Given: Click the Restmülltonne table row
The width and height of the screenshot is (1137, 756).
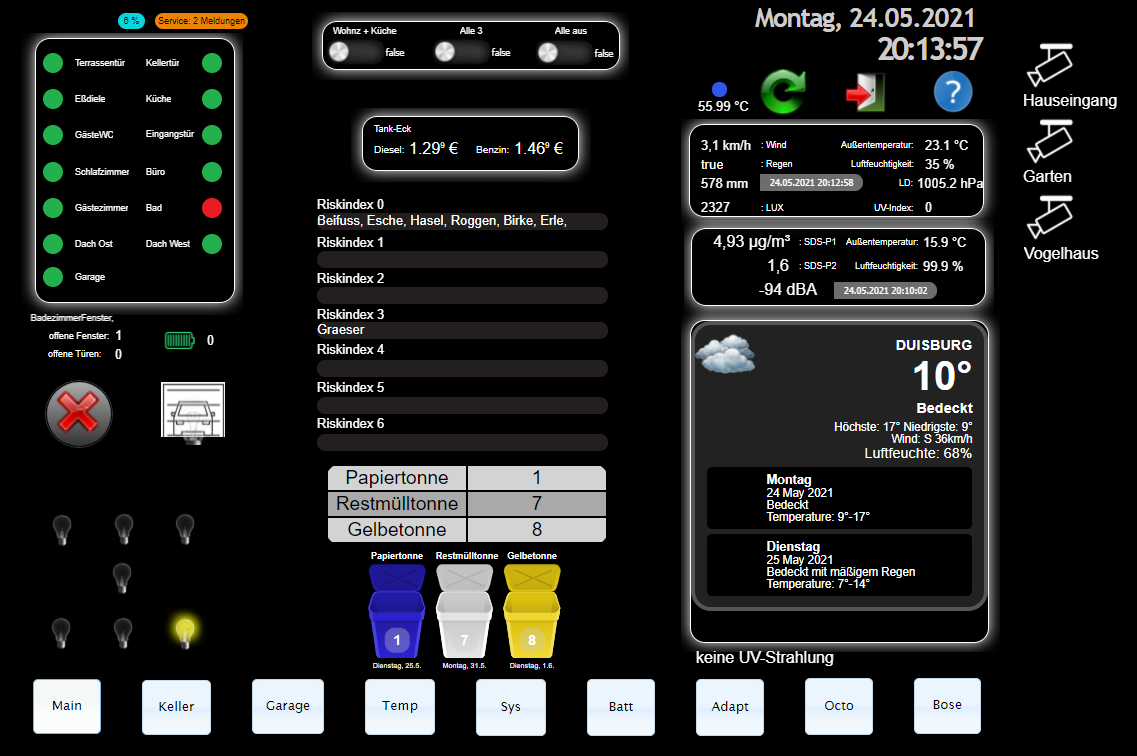Looking at the screenshot, I should 466,504.
